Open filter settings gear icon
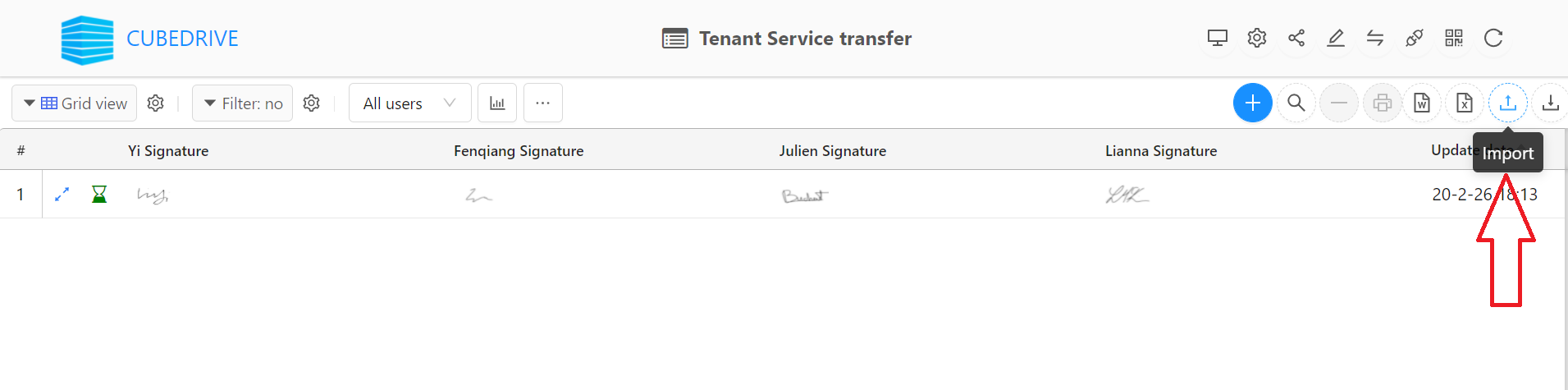The height and width of the screenshot is (390, 1568). [x=311, y=103]
